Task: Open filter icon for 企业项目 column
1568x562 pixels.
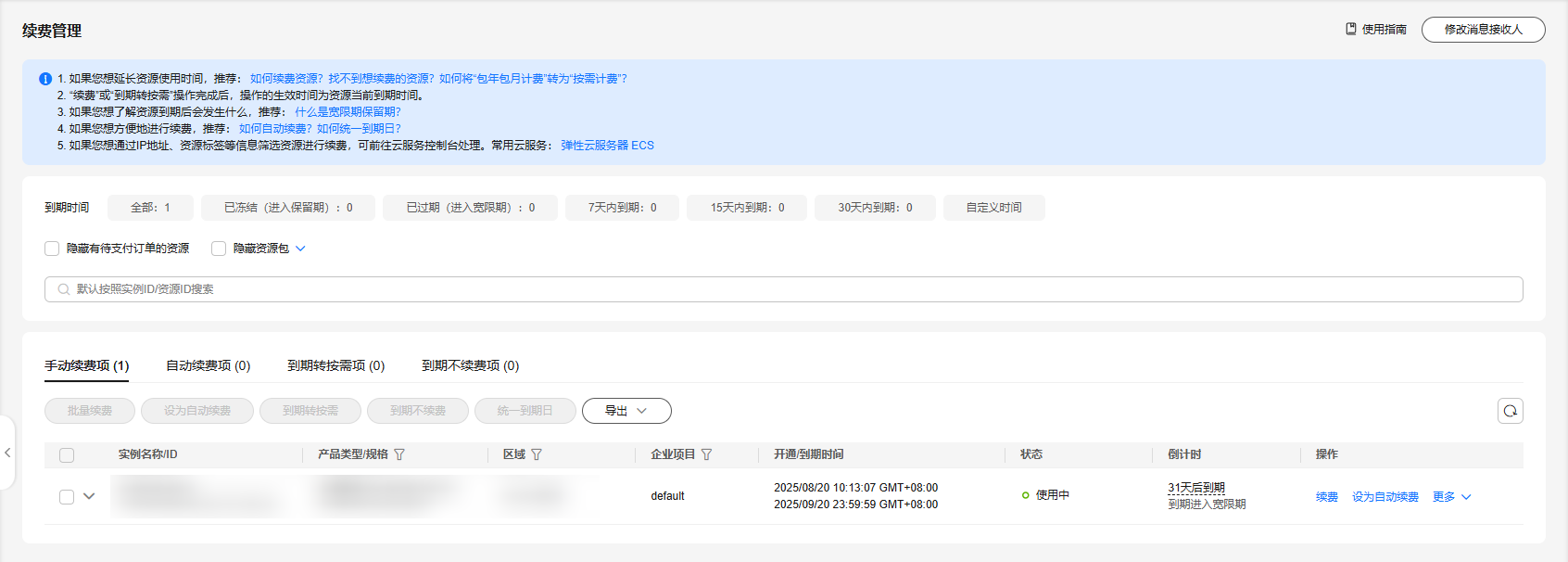Action: (x=706, y=454)
